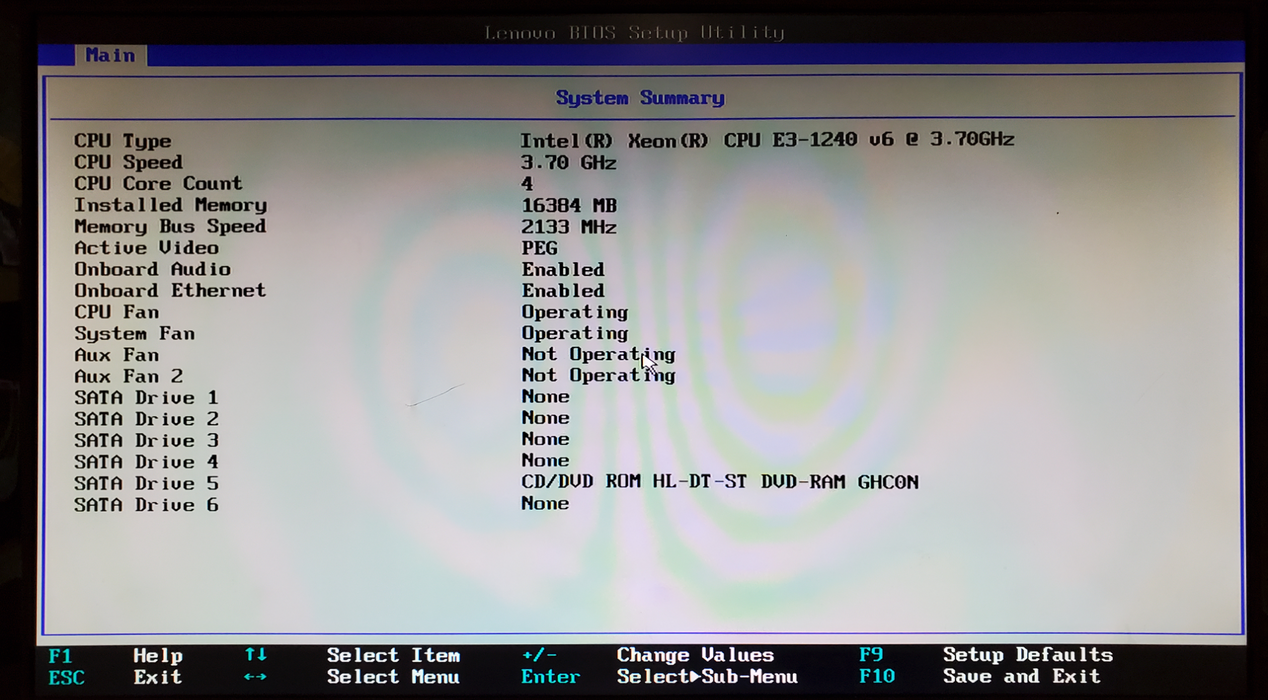Click the System Fan label

click(134, 333)
